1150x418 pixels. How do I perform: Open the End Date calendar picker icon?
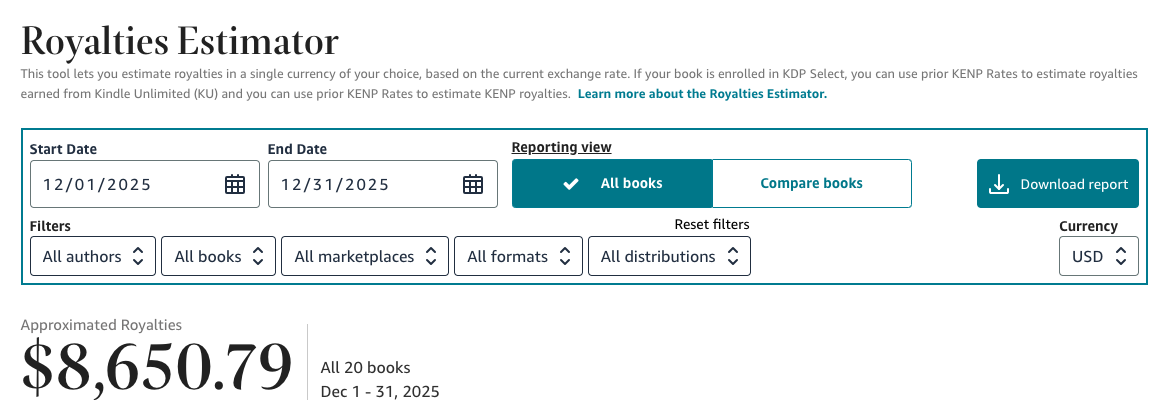pyautogui.click(x=473, y=184)
